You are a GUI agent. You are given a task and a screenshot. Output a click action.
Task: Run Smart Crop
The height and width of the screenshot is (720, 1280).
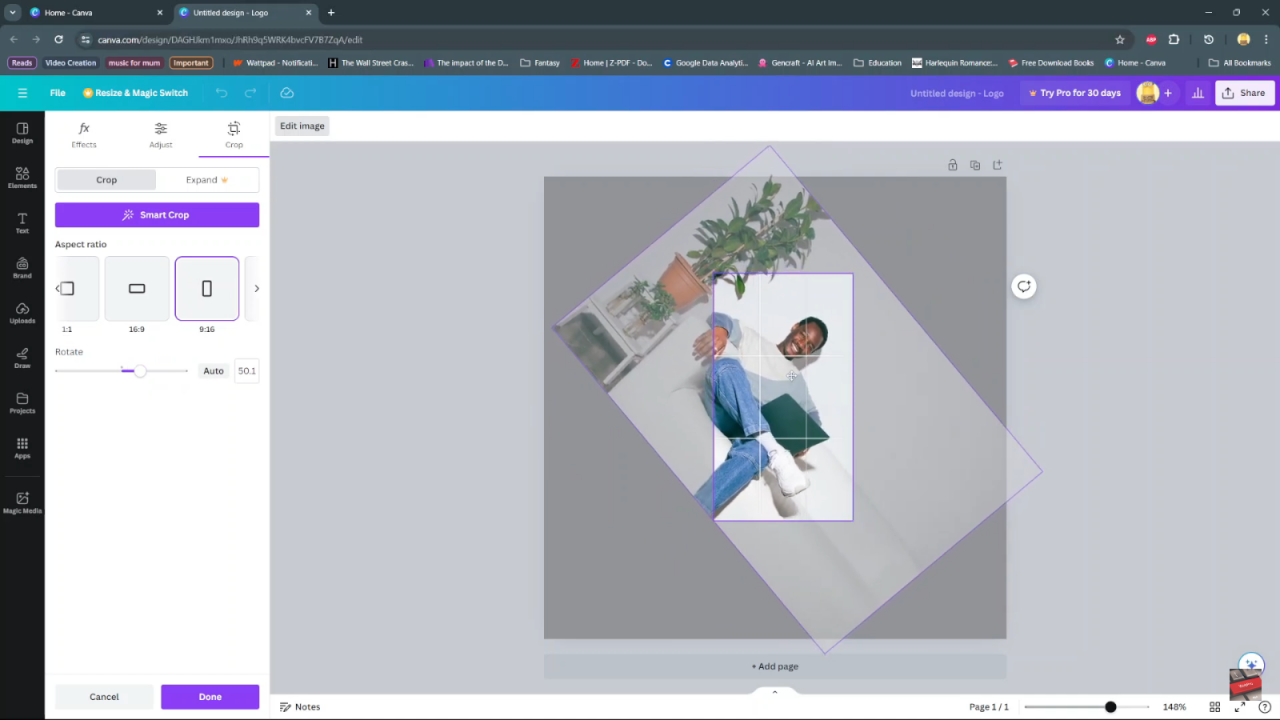coord(157,215)
